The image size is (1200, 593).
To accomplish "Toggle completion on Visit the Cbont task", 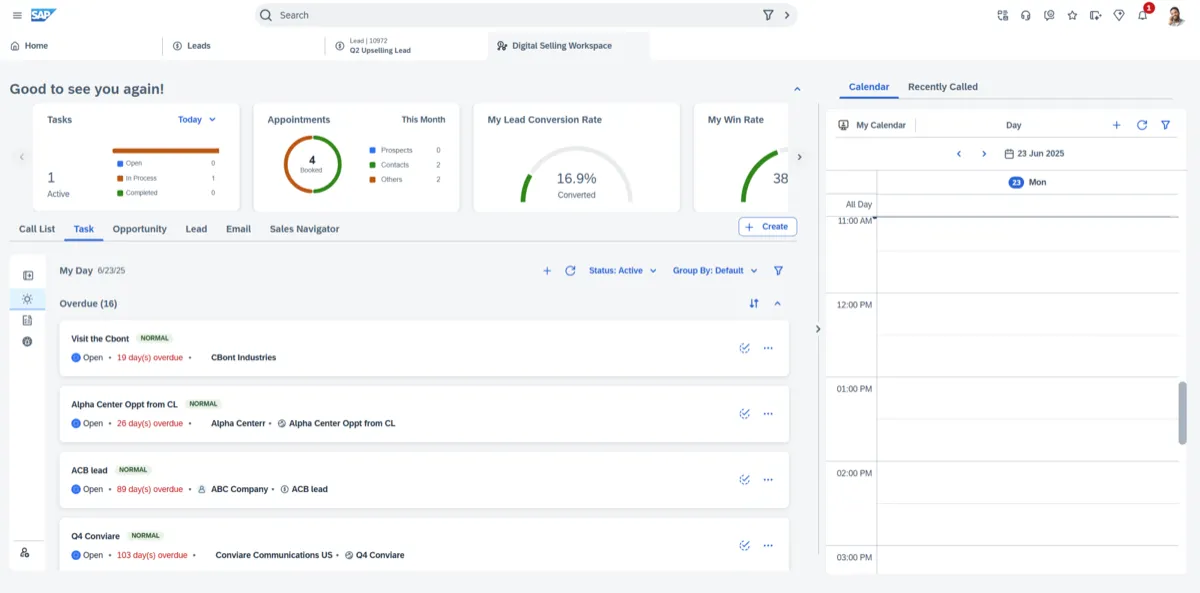I will [x=743, y=347].
